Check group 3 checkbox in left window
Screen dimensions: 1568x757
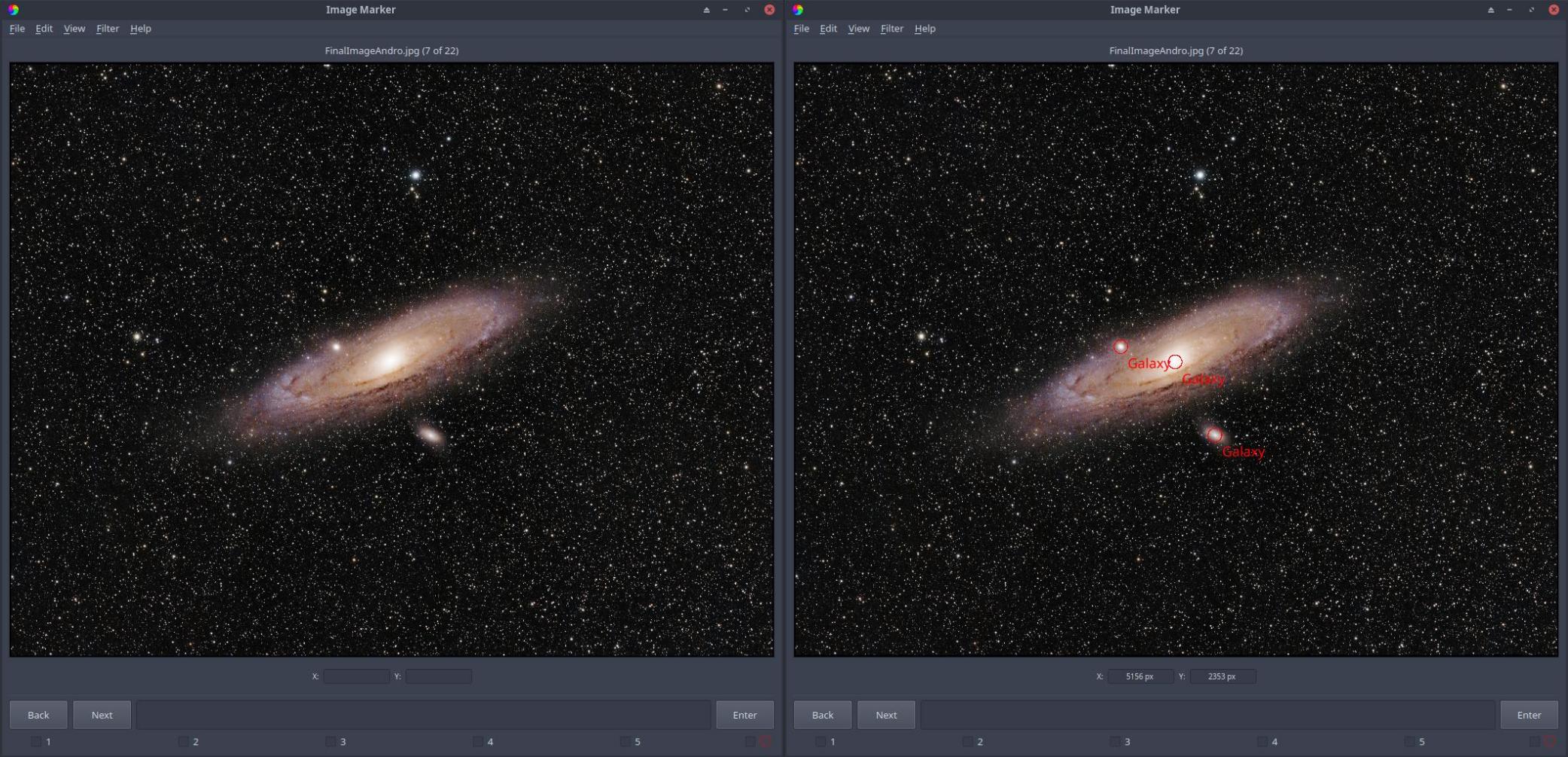(330, 742)
